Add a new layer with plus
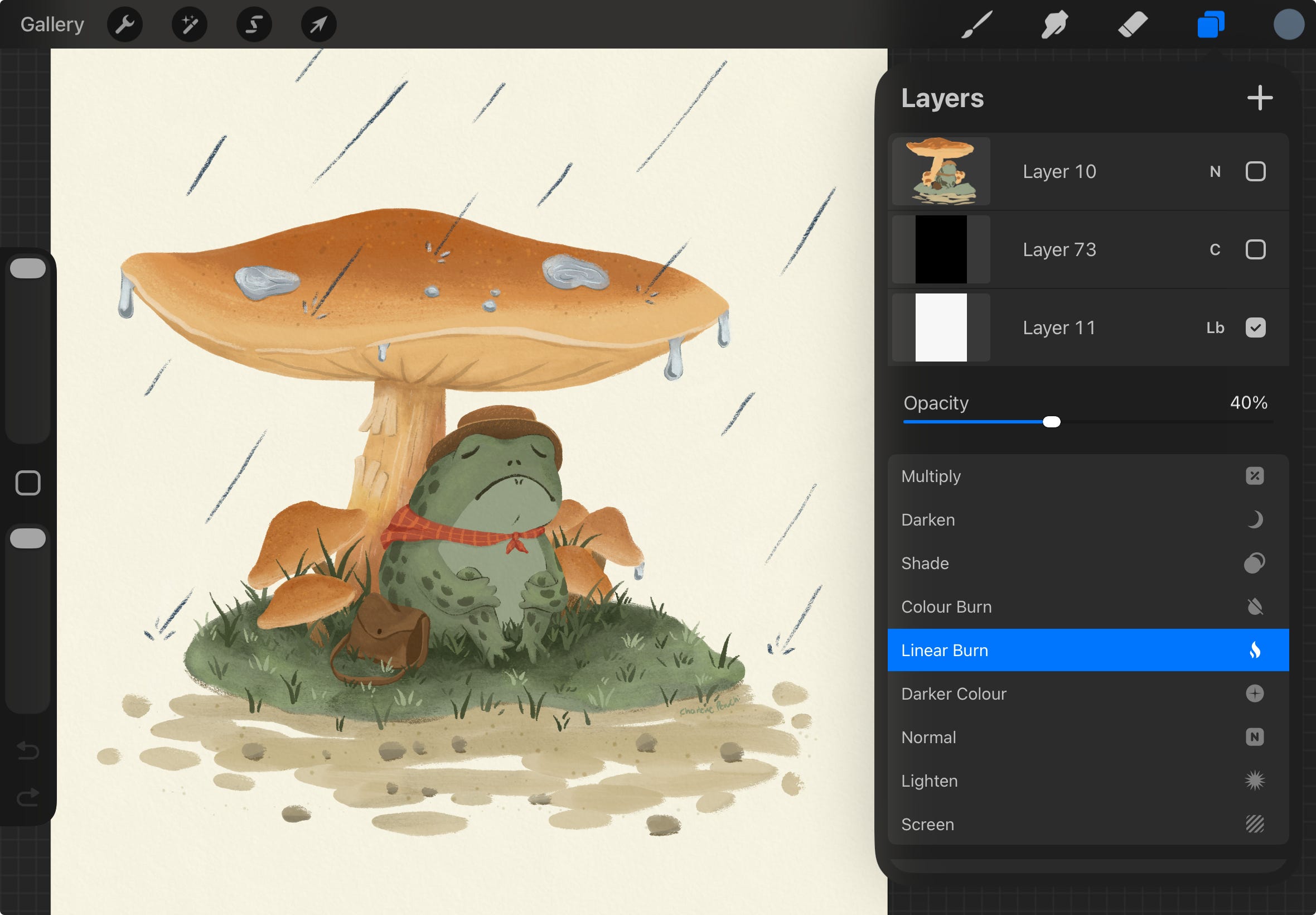 click(x=1260, y=98)
